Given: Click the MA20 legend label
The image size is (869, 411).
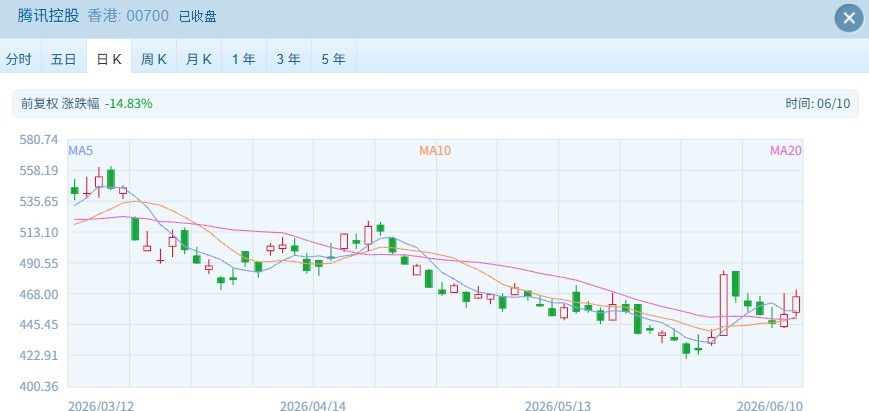Looking at the screenshot, I should [785, 151].
